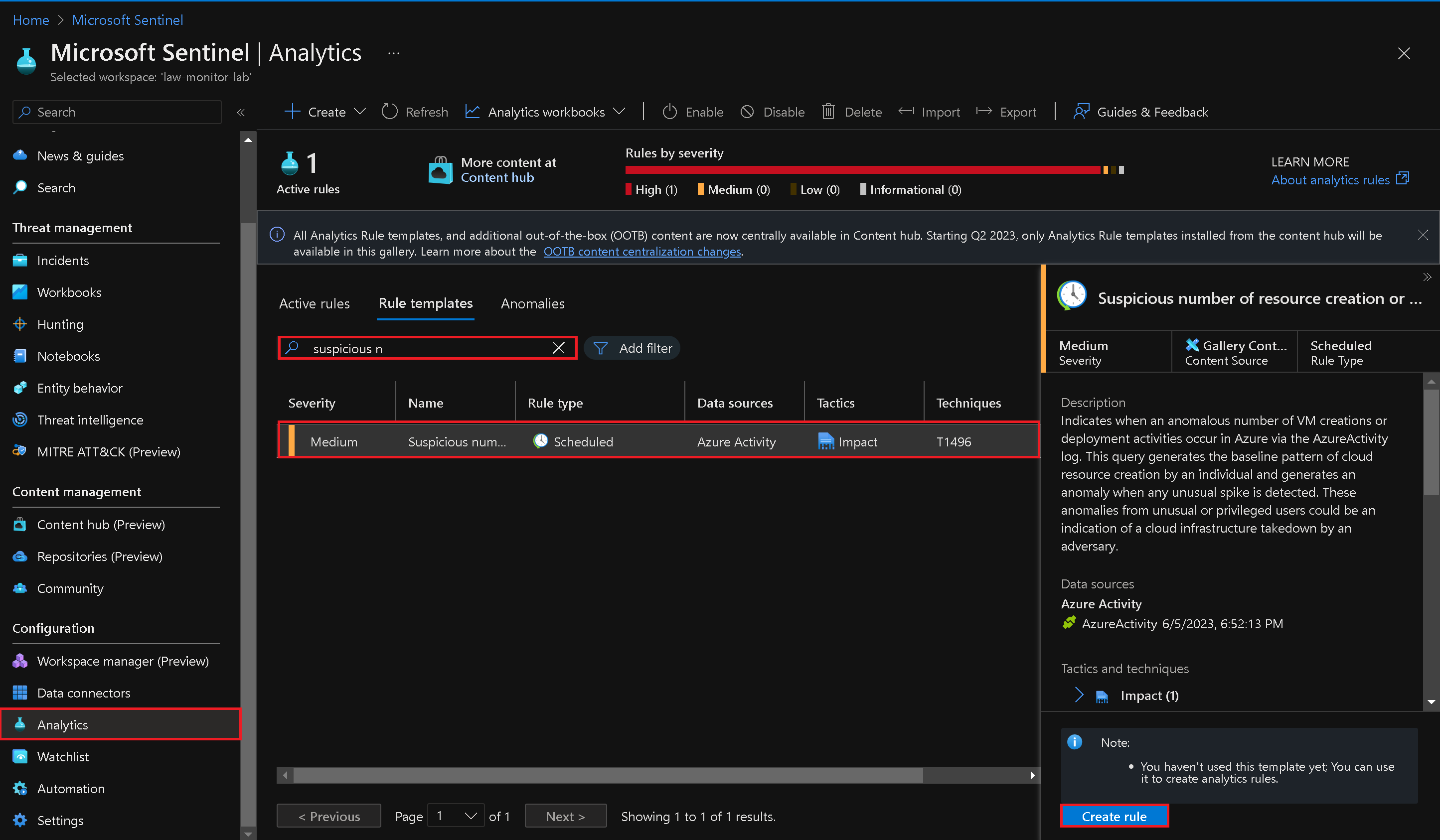Open the Page number dropdown
This screenshot has height=840, width=1440.
click(x=456, y=817)
